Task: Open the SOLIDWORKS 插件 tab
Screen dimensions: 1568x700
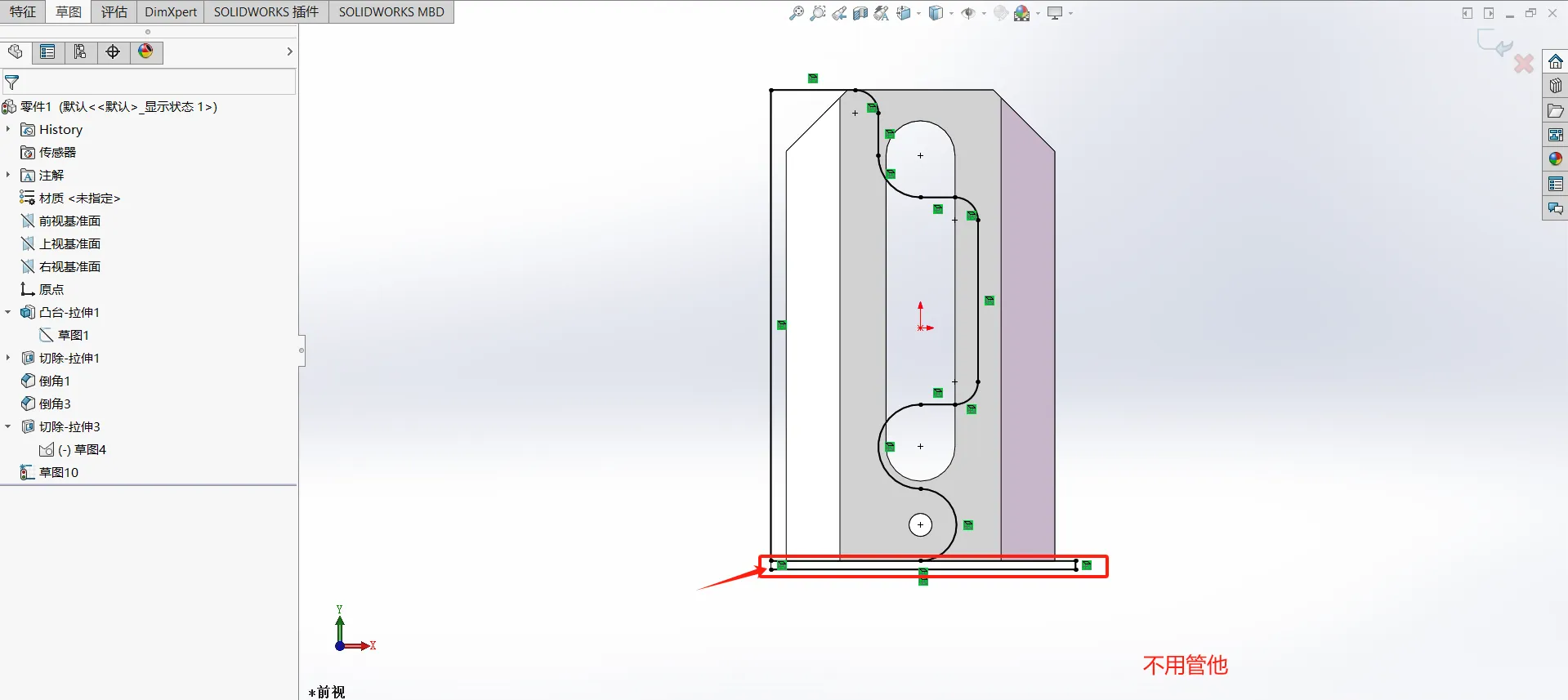Action: (x=266, y=11)
